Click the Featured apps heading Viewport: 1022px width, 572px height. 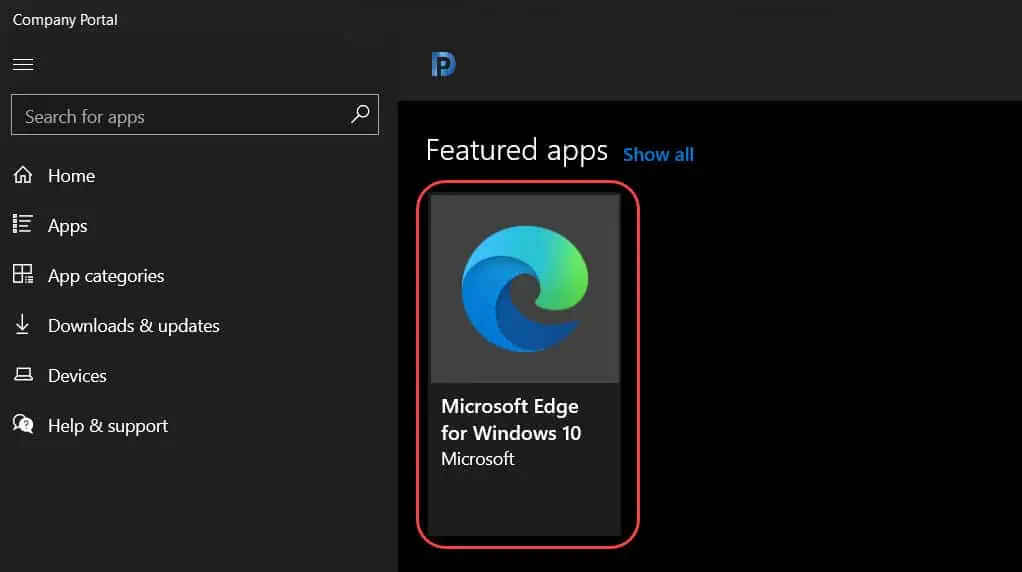[517, 151]
